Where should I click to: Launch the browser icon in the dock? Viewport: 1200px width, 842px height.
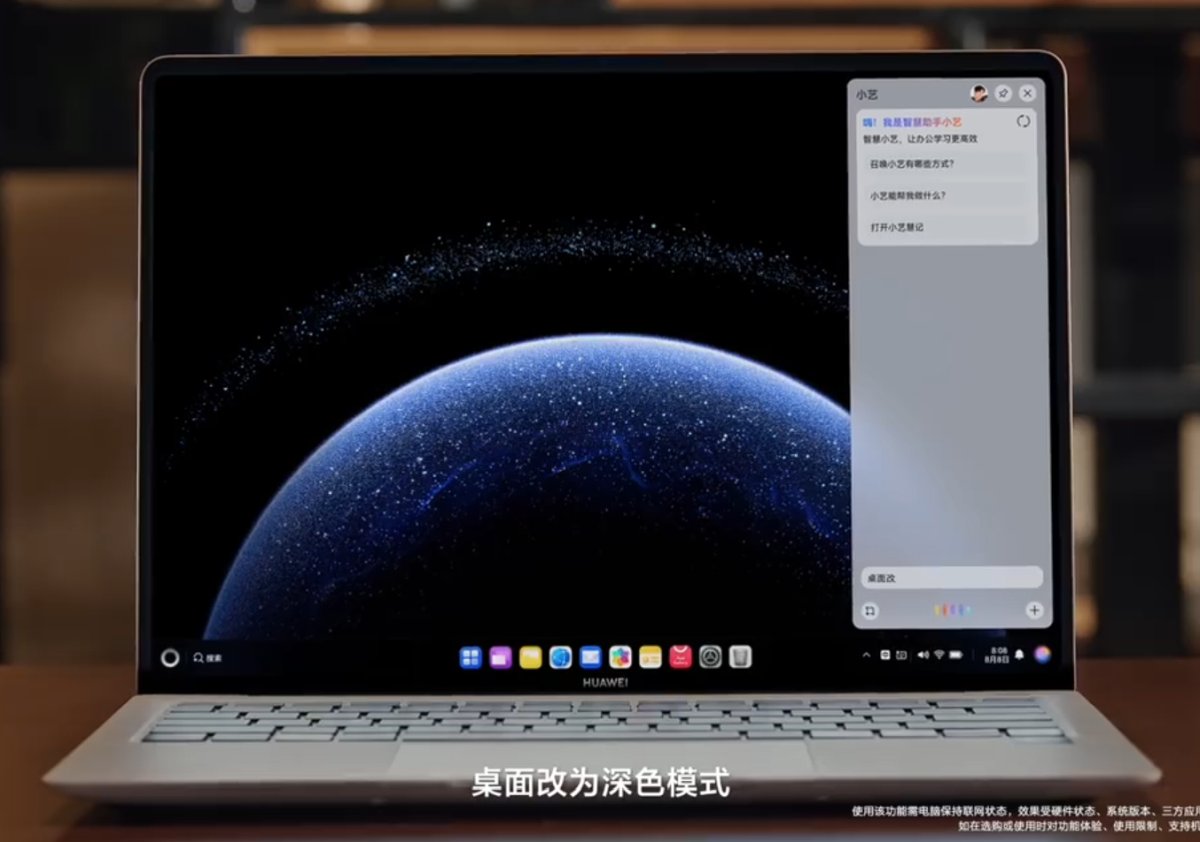558,658
